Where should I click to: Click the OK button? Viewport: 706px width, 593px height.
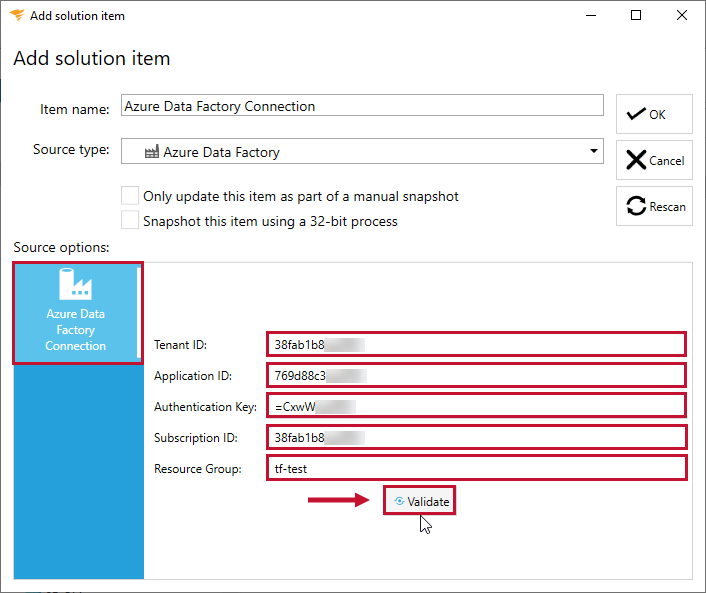coord(654,114)
